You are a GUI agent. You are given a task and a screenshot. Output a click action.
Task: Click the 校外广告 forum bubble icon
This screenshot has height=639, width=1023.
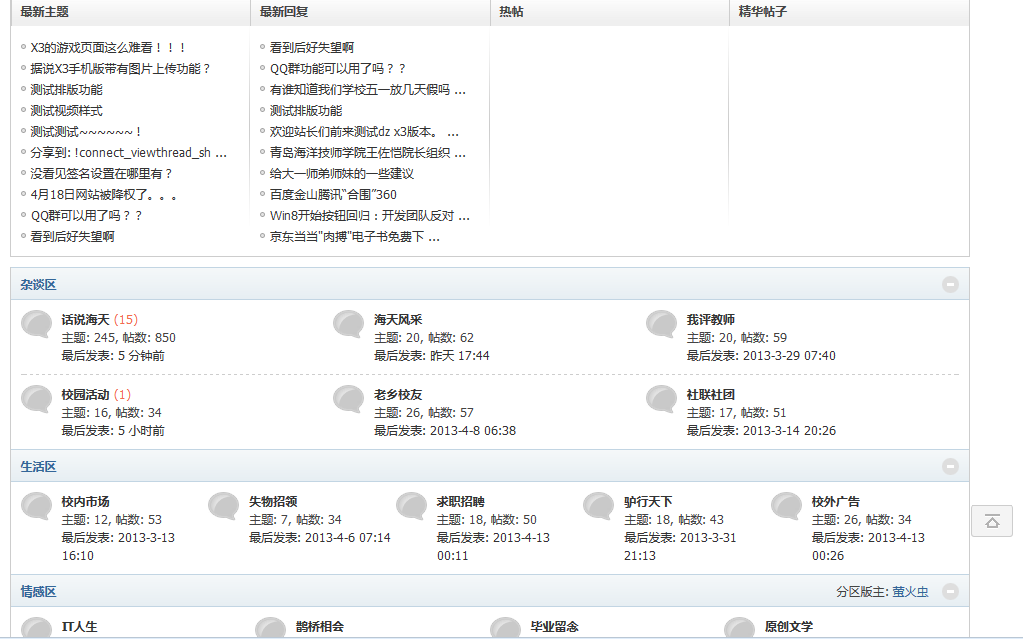coord(787,506)
